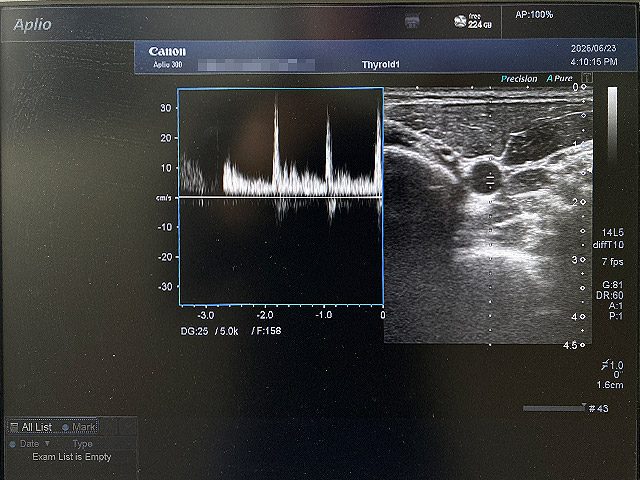Click the 'AP:100%' acoustic power value

534,15
